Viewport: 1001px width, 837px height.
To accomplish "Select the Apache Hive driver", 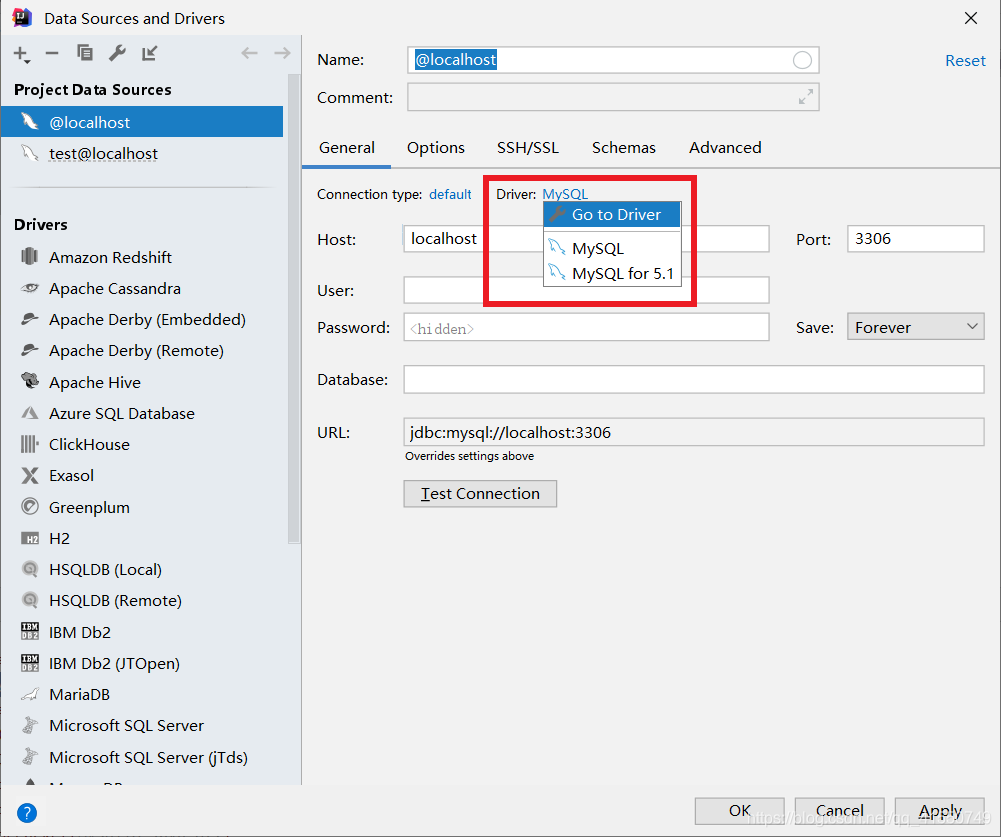I will (x=144, y=382).
